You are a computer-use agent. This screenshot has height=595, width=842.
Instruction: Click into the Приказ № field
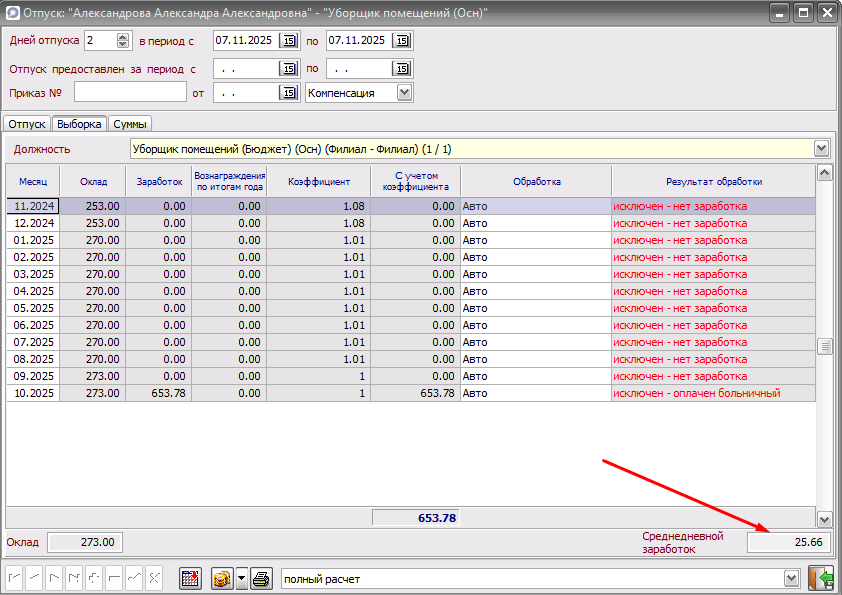130,93
